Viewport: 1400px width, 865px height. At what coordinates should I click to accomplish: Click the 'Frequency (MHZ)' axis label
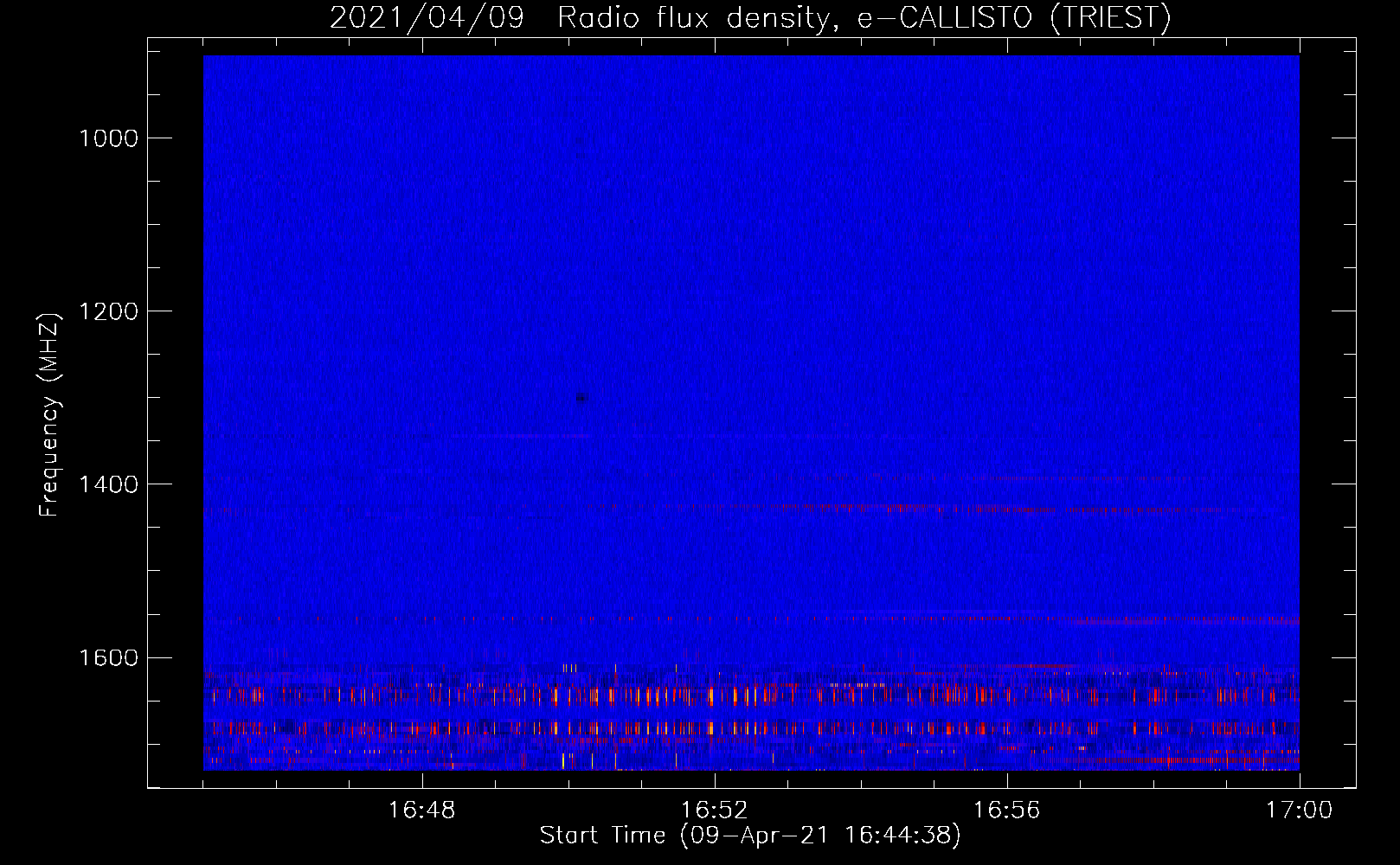coord(50,415)
